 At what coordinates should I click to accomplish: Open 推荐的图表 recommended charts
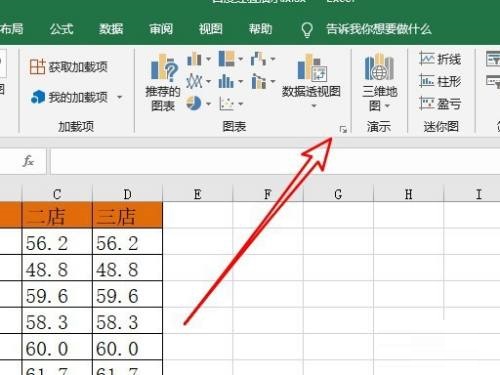(x=163, y=82)
